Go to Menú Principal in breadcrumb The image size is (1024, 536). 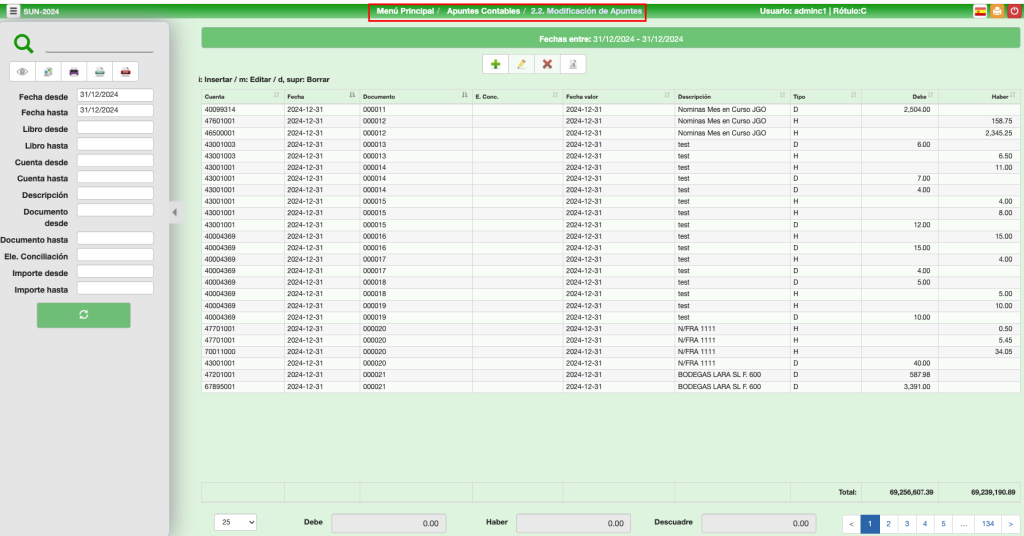point(405,11)
